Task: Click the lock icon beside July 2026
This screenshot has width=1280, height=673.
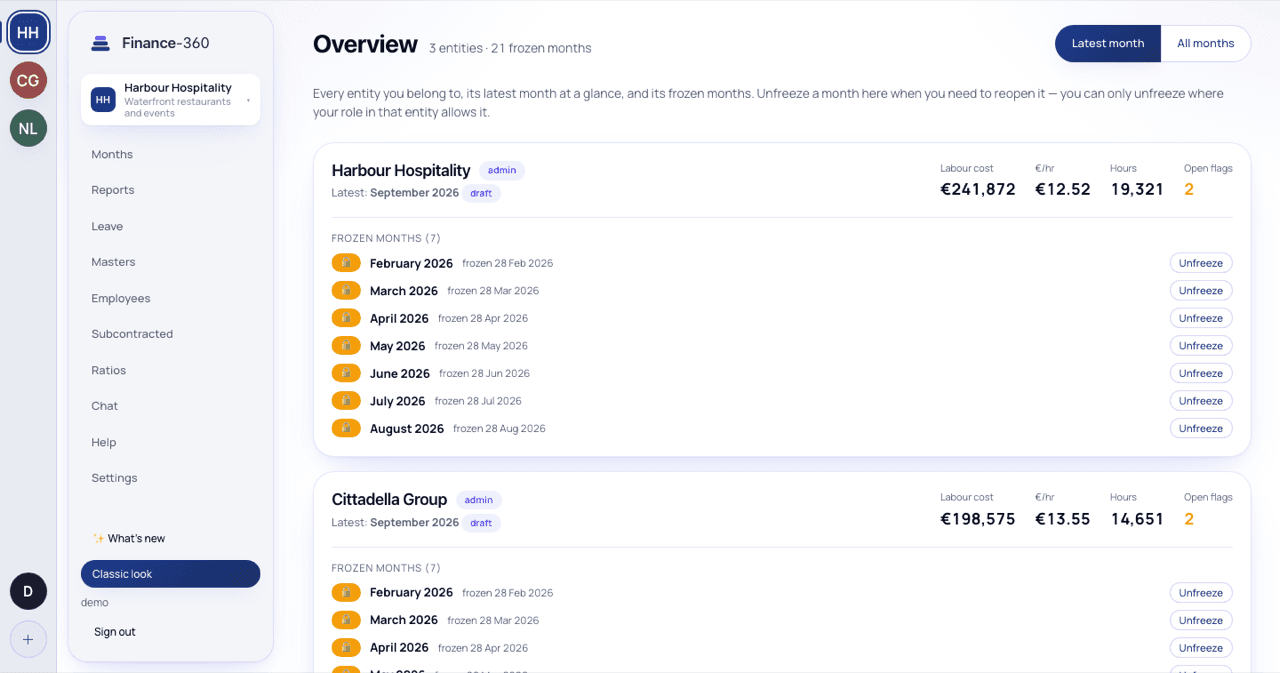Action: tap(346, 401)
